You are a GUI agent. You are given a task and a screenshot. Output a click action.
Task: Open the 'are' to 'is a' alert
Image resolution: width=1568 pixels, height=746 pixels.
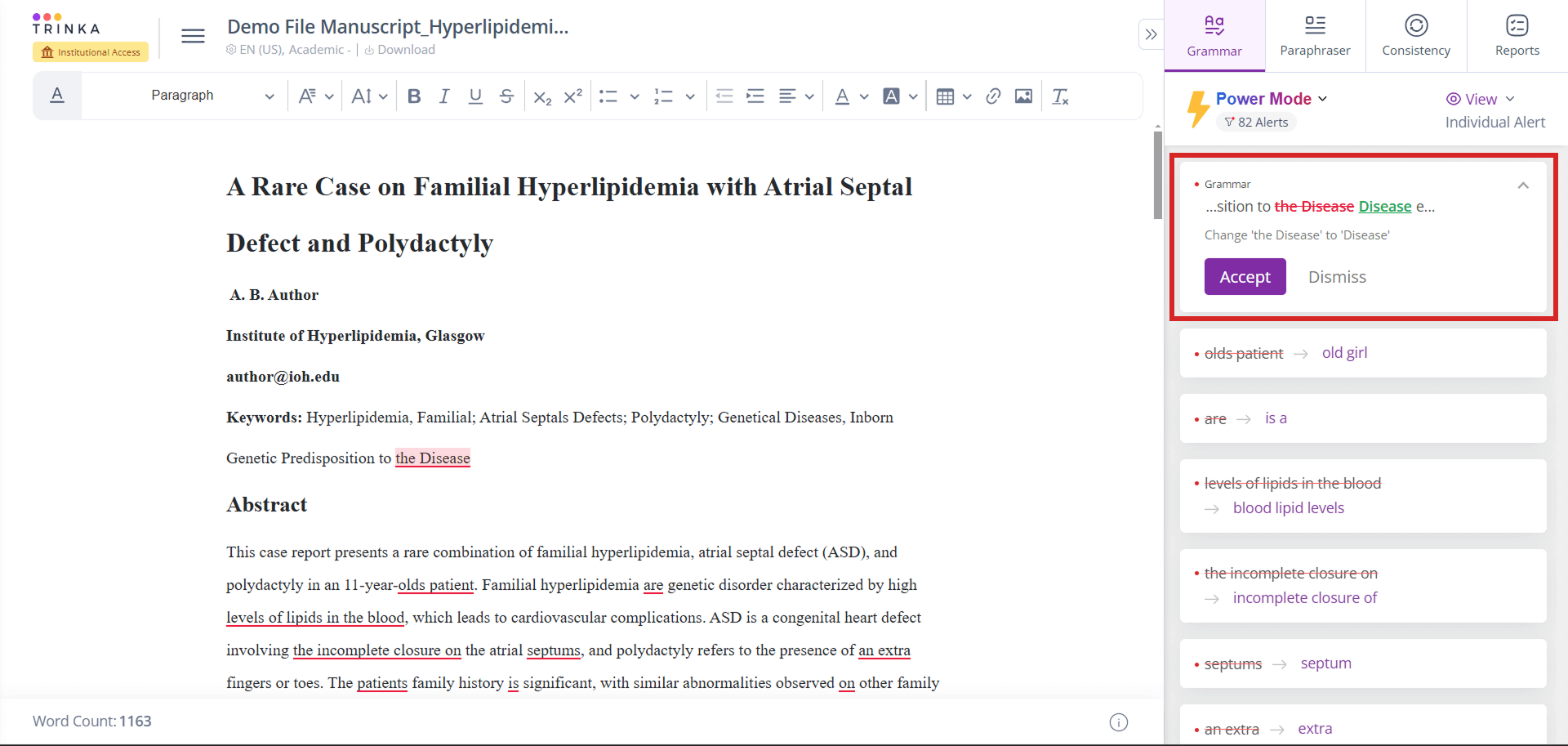(x=1363, y=418)
